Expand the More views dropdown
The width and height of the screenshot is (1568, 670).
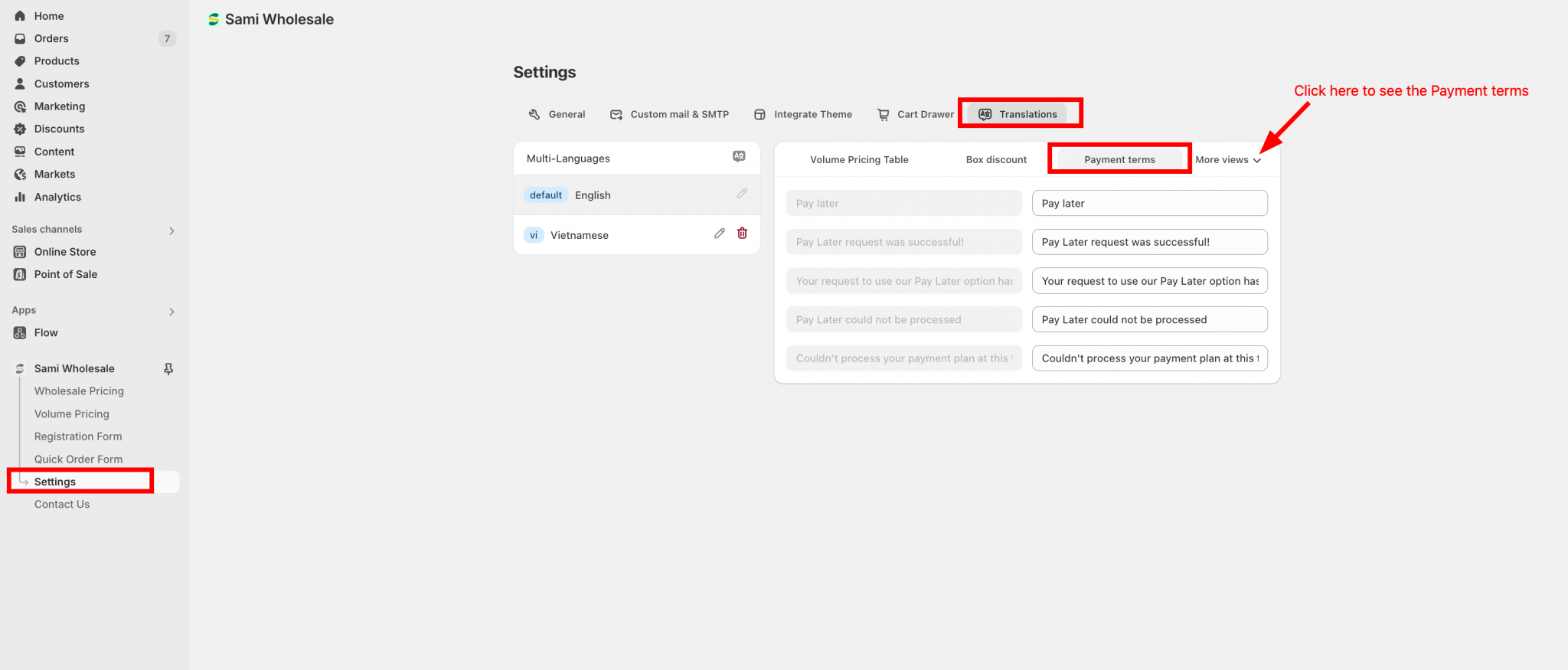coord(1227,160)
